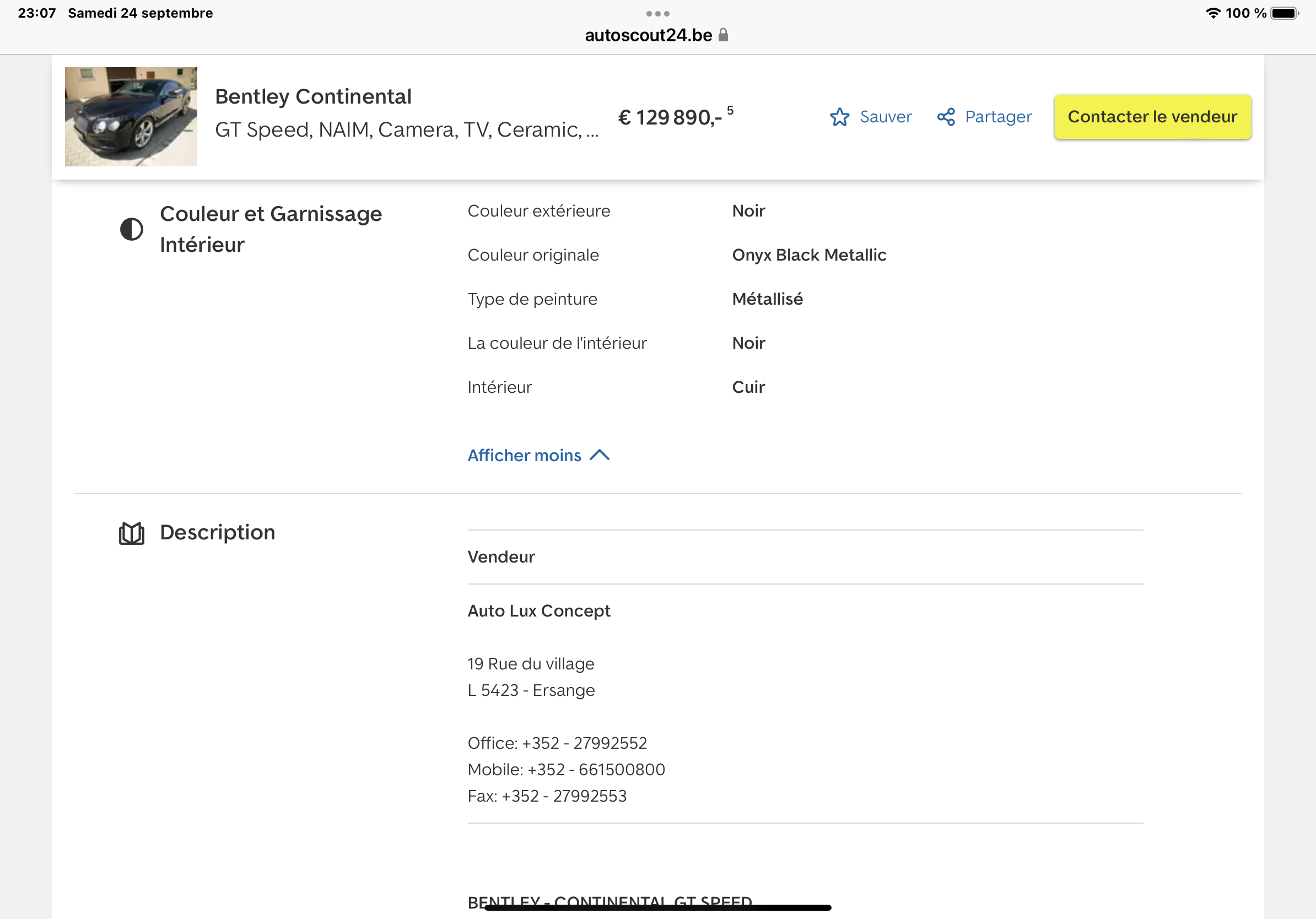Click the star Sauver icon
Image resolution: width=1316 pixels, height=919 pixels.
[839, 117]
